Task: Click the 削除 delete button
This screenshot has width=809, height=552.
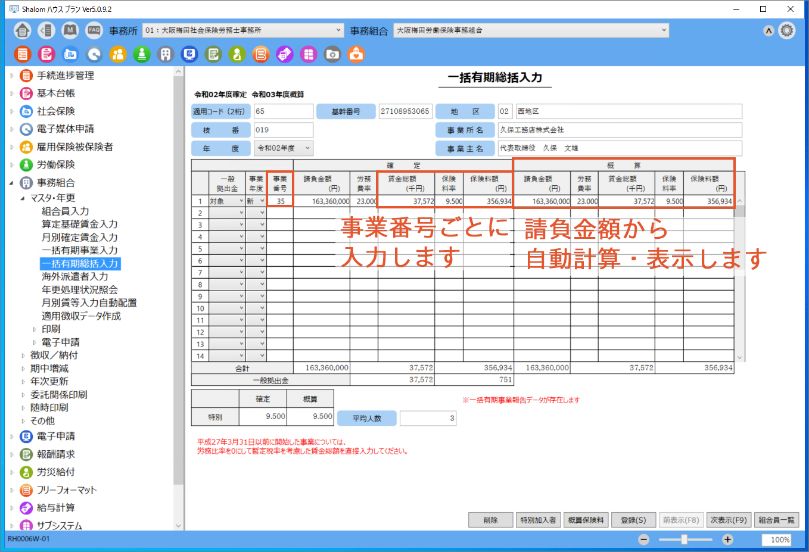Action: coord(491,520)
